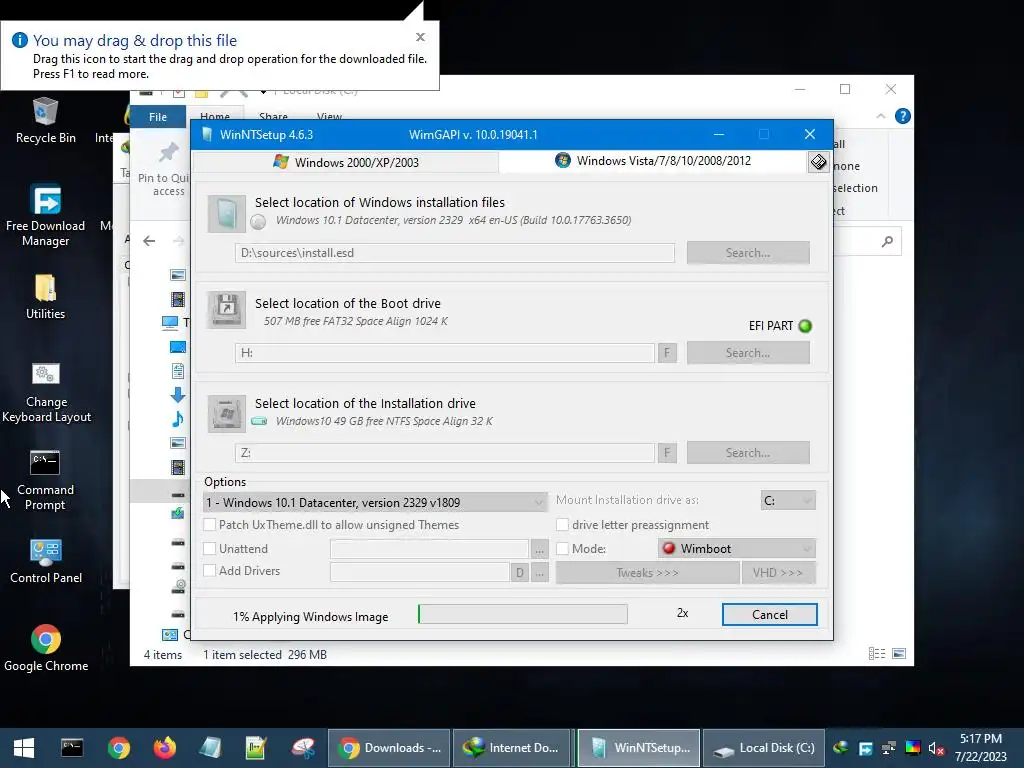Open the Wimboot mode dropdown
1024x768 pixels.
pyautogui.click(x=737, y=549)
